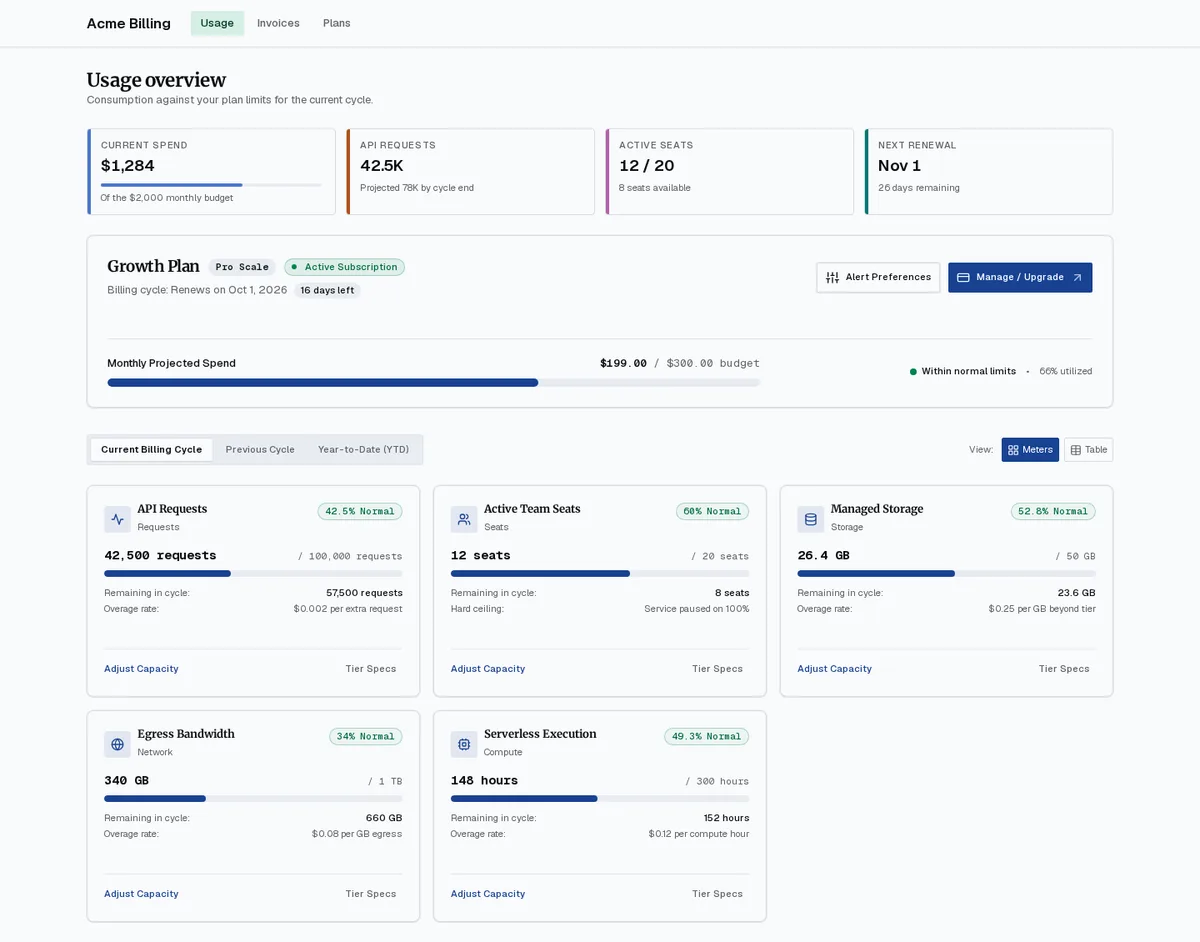Open Tier Specs for Serverless Execution
Screen dimensions: 1200x942
tap(718, 894)
